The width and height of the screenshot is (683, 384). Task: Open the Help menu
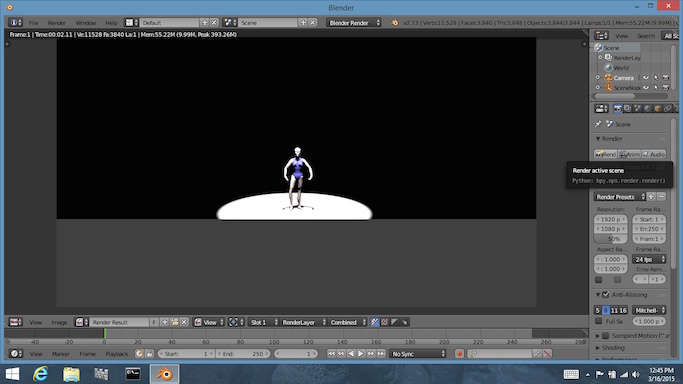pyautogui.click(x=112, y=23)
